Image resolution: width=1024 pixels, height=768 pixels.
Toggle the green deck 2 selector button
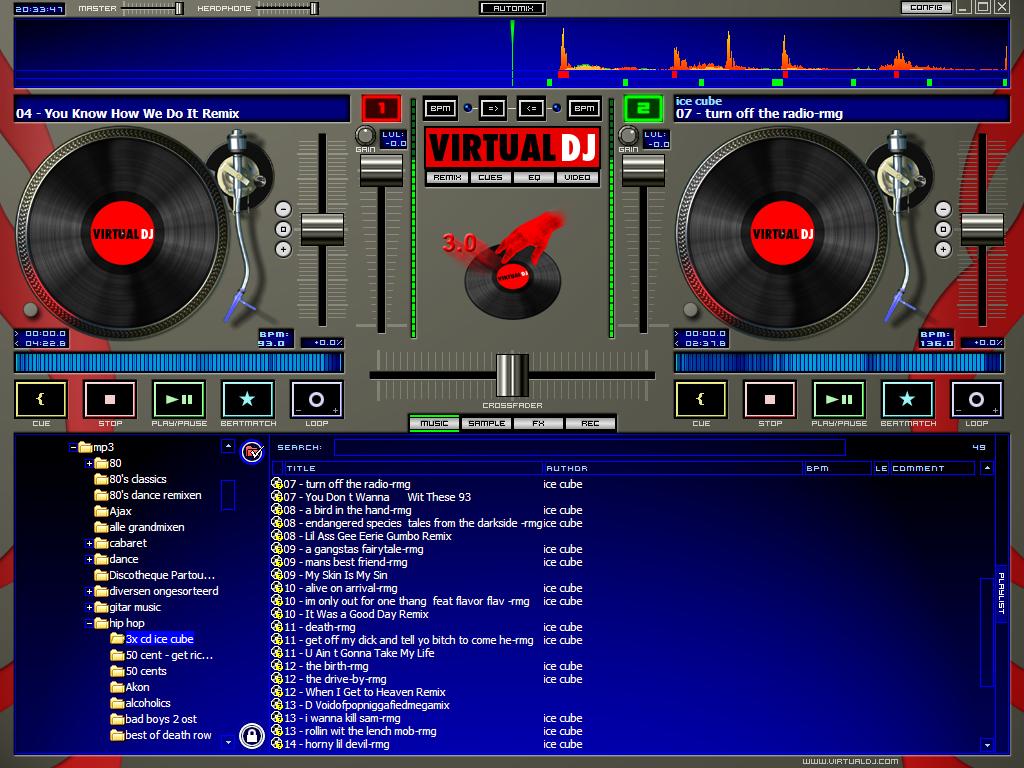(643, 108)
